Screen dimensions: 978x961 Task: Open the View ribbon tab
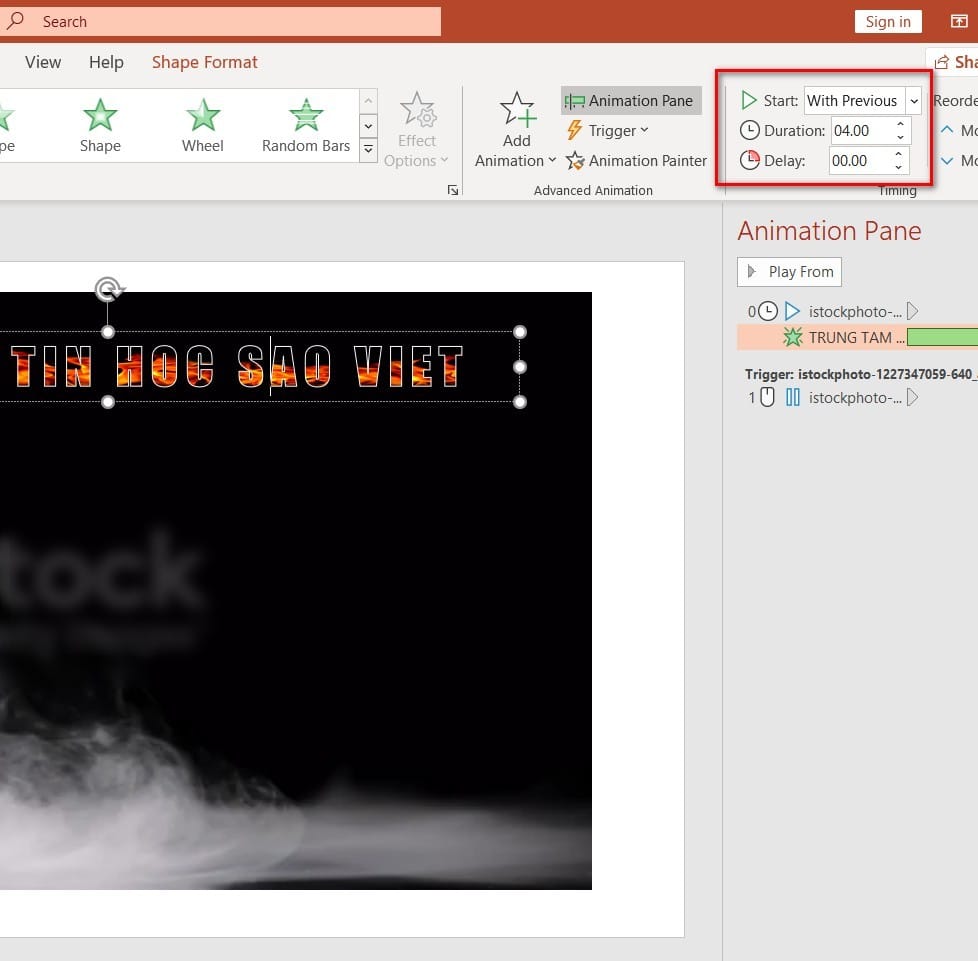(x=43, y=62)
